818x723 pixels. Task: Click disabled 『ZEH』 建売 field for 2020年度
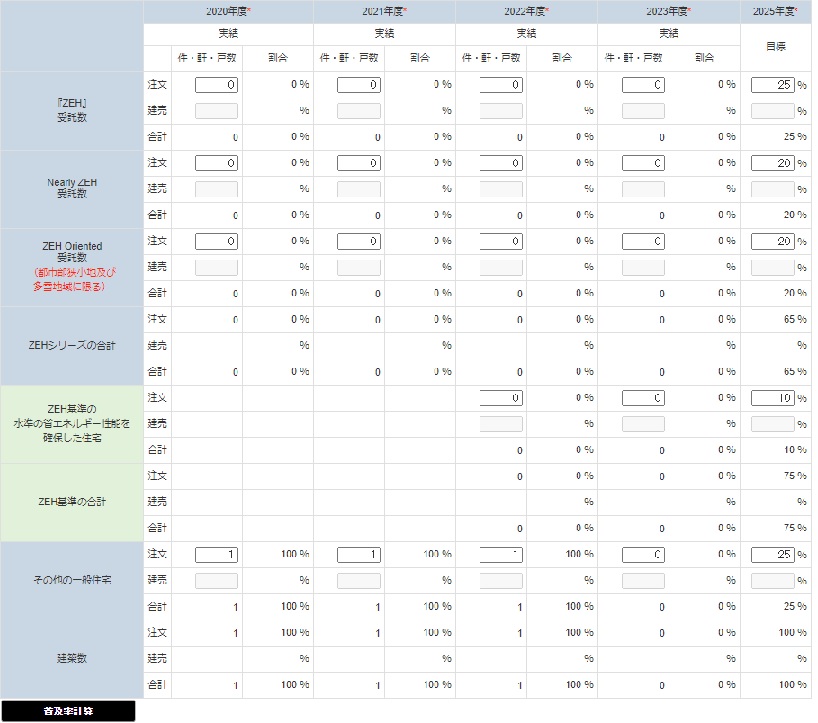216,111
